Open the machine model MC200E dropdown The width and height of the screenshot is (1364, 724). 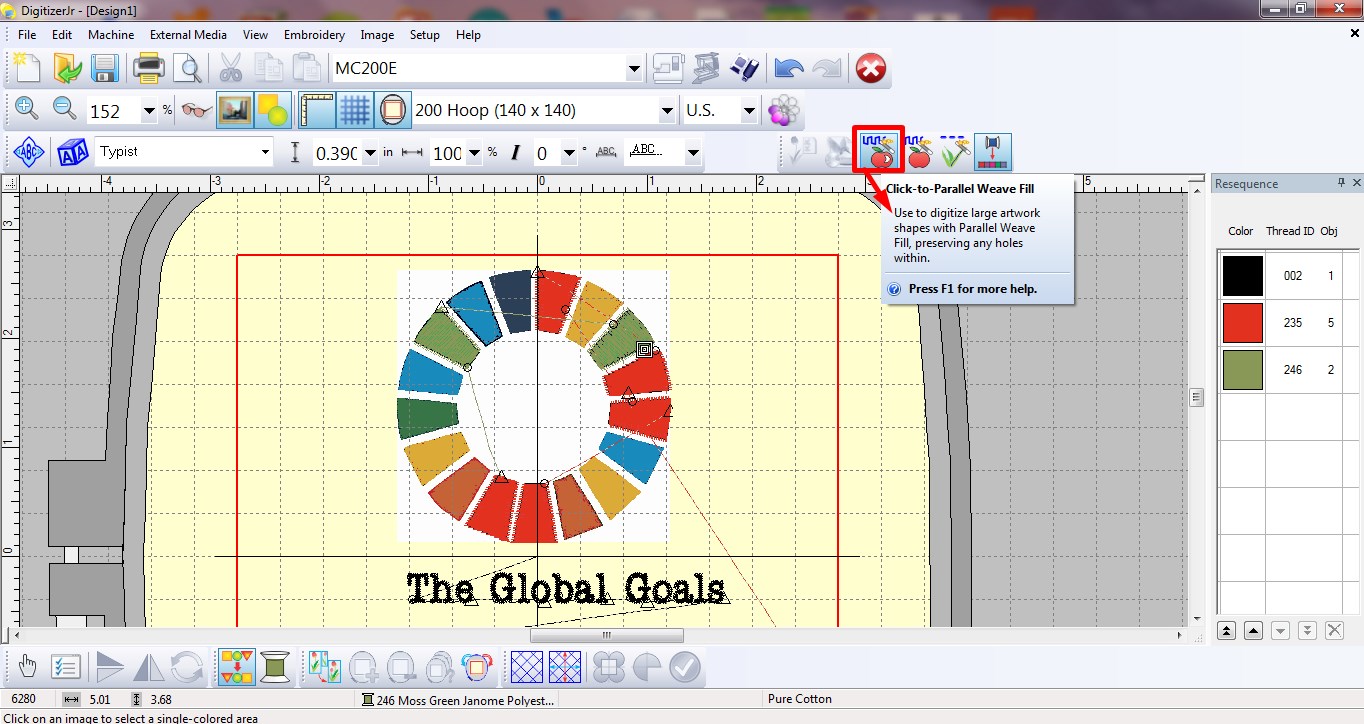[x=634, y=69]
